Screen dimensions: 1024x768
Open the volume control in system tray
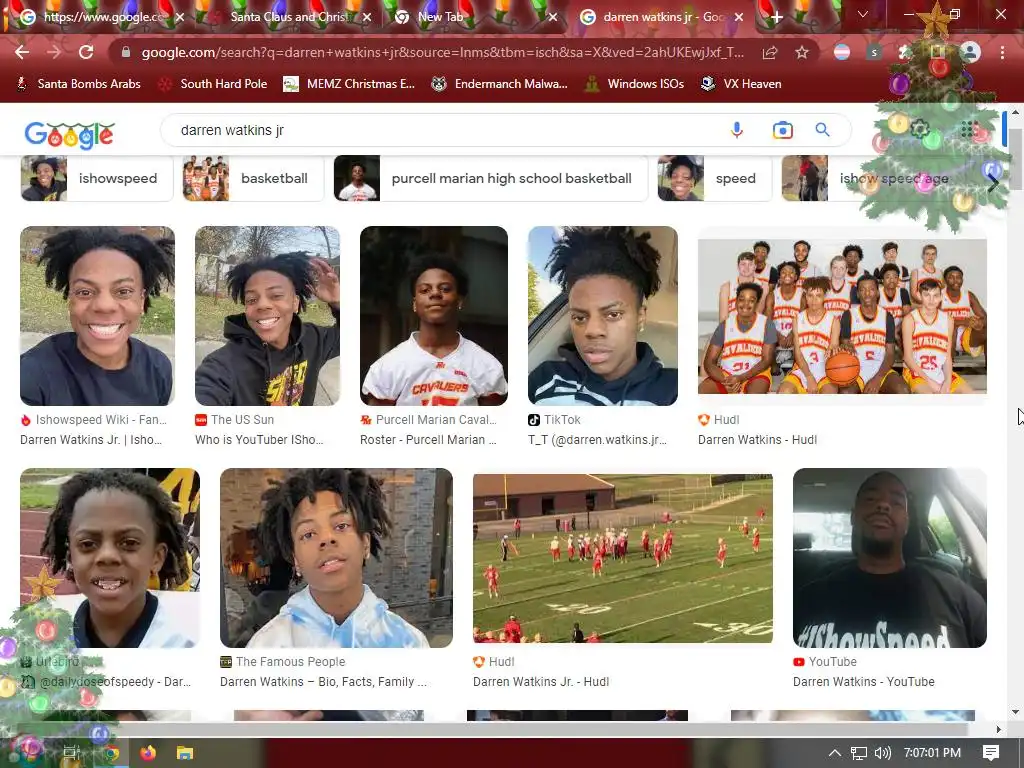click(883, 753)
